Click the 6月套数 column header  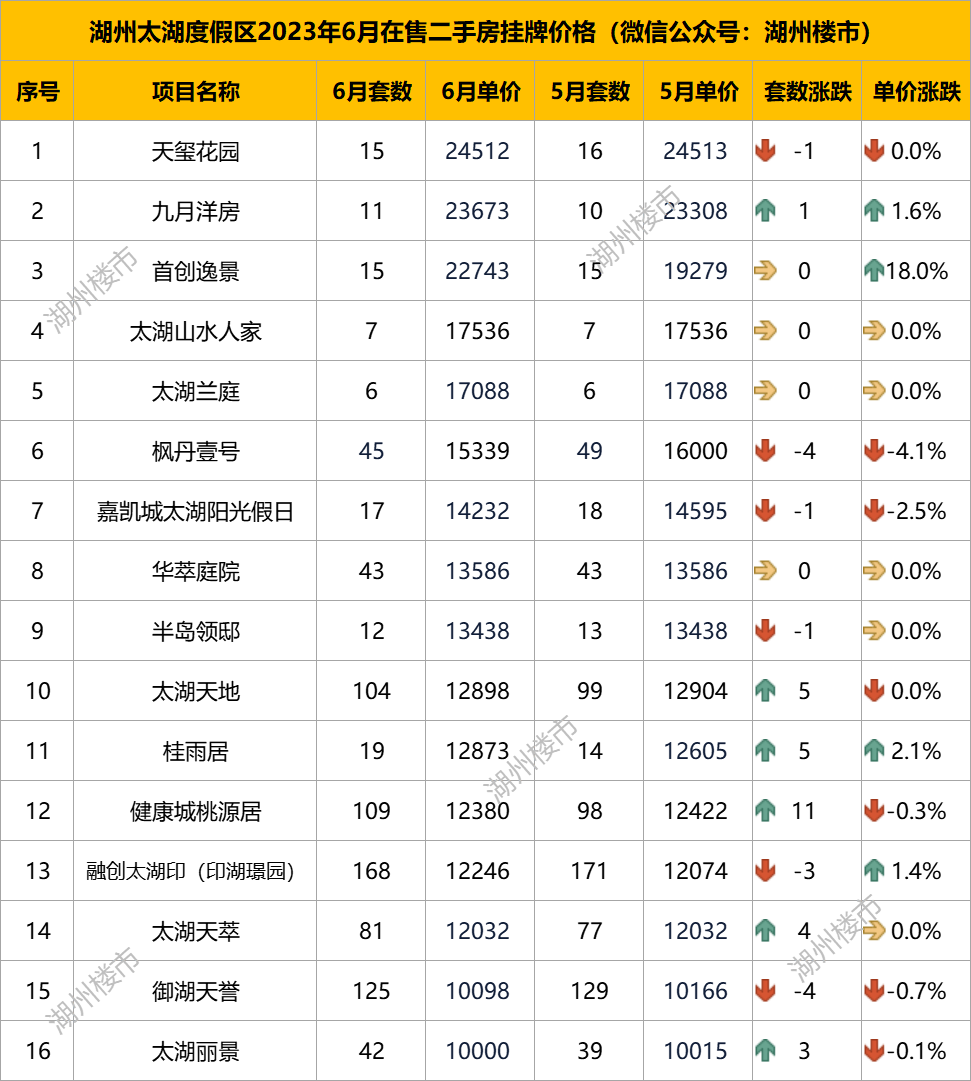372,91
